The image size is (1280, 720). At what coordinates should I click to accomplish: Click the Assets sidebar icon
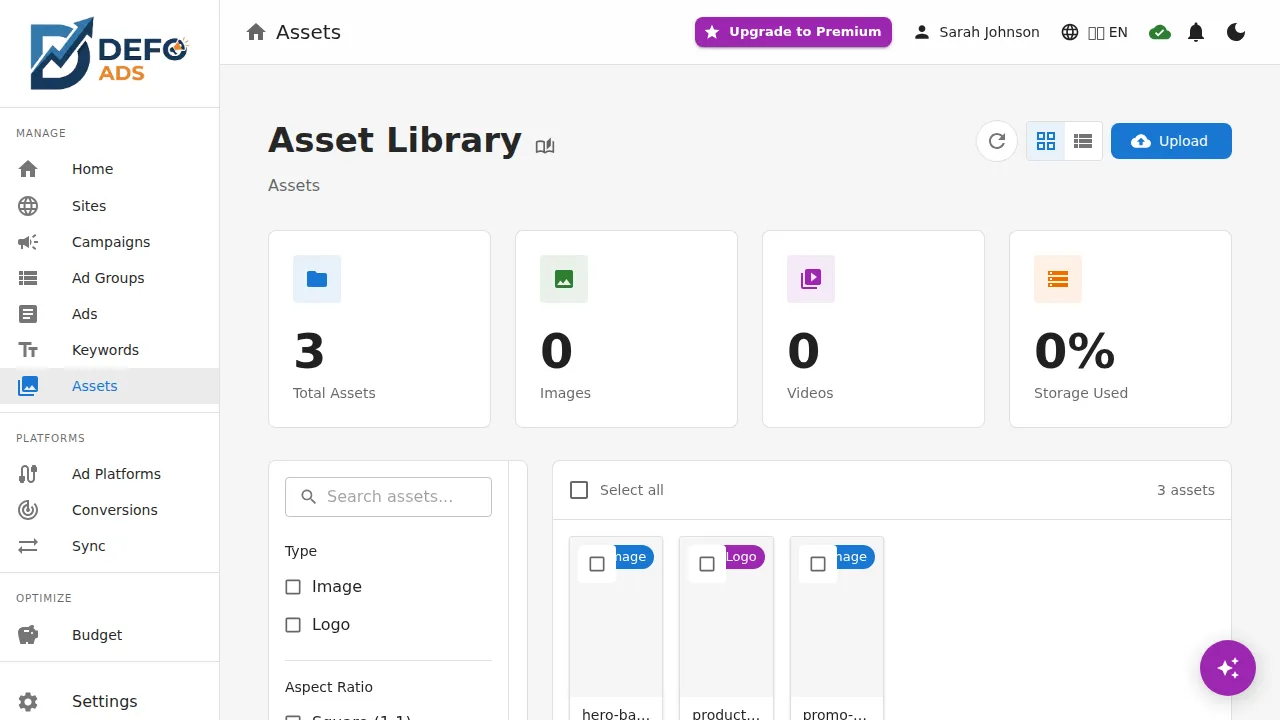[x=28, y=386]
